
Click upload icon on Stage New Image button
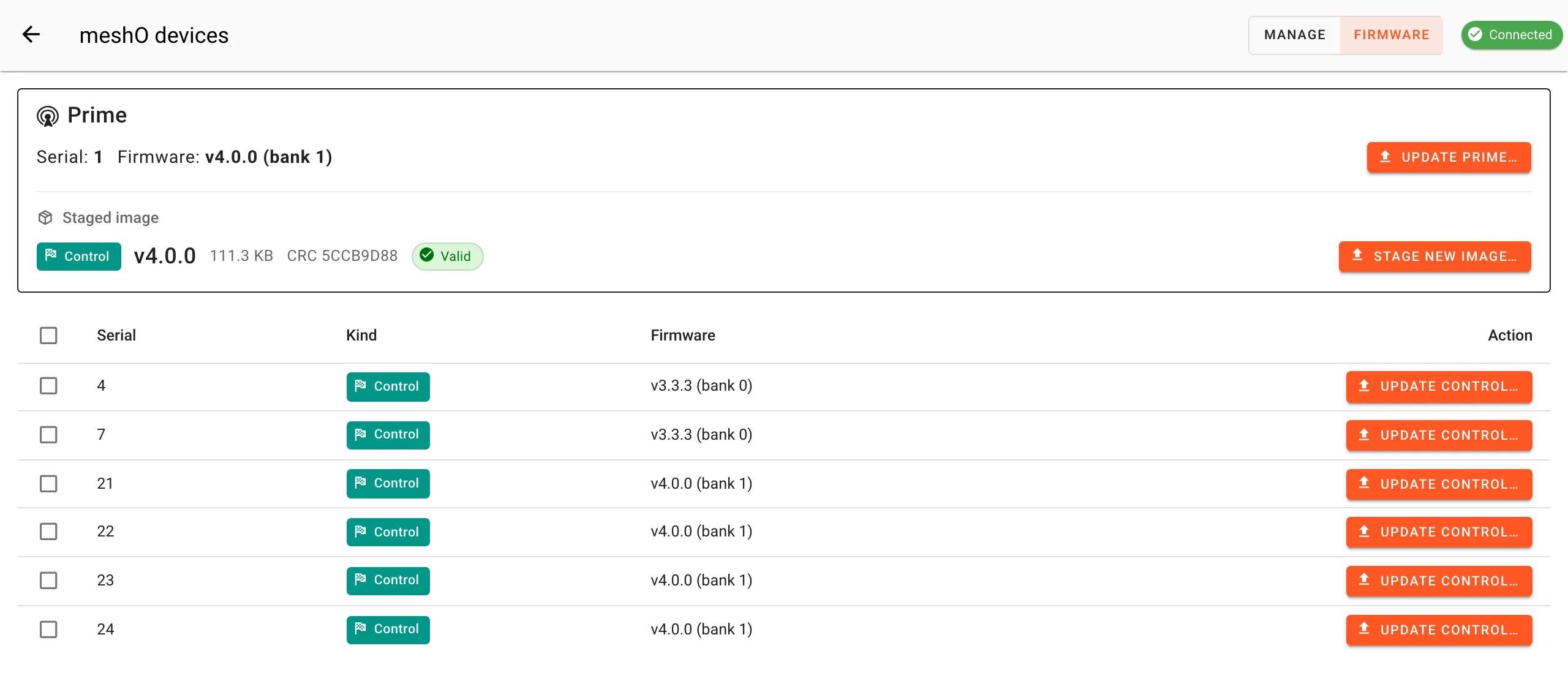pos(1357,255)
